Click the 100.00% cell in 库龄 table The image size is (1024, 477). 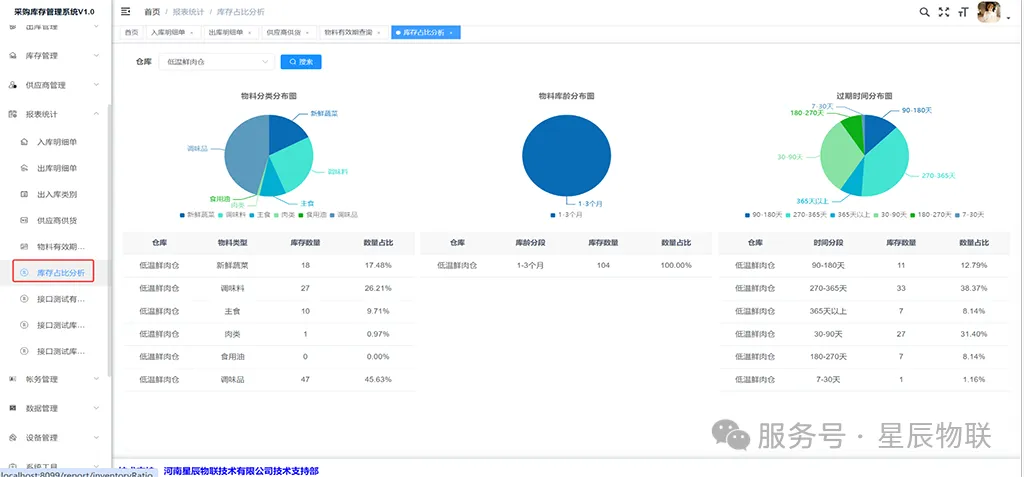click(x=677, y=265)
